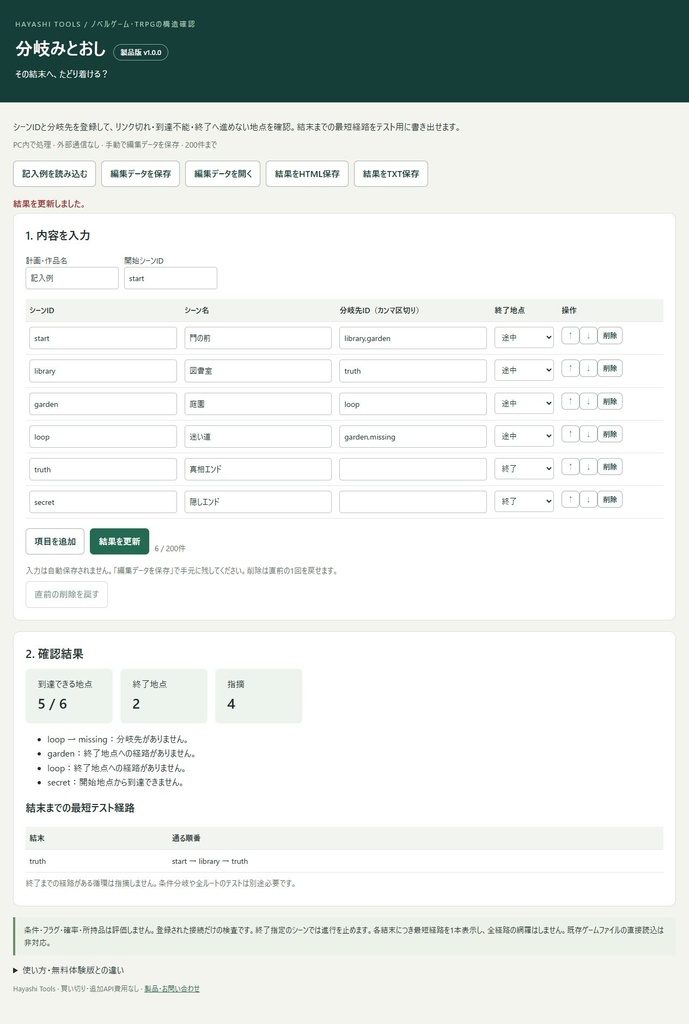The width and height of the screenshot is (689, 1024).
Task: Click the 終了地点 2 summary card
Action: pyautogui.click(x=164, y=696)
